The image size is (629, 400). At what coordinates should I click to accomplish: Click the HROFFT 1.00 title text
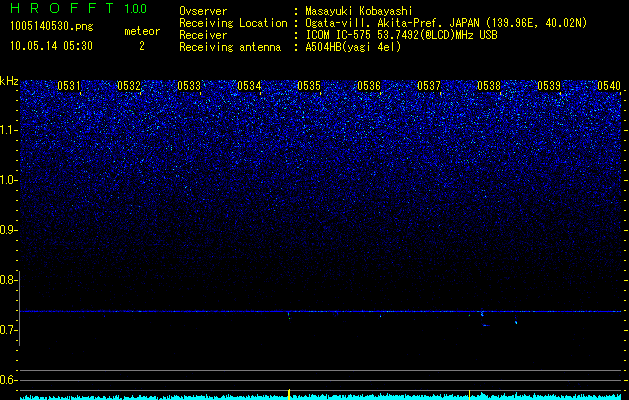point(79,8)
